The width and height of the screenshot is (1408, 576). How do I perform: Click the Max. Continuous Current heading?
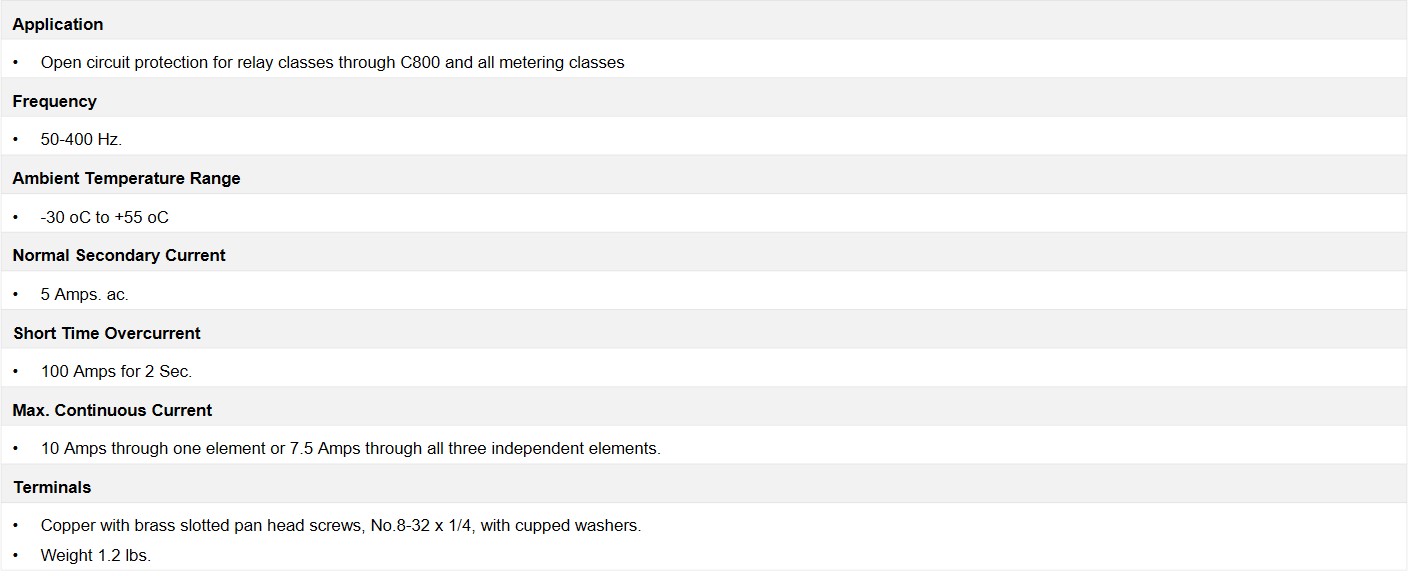tap(112, 410)
